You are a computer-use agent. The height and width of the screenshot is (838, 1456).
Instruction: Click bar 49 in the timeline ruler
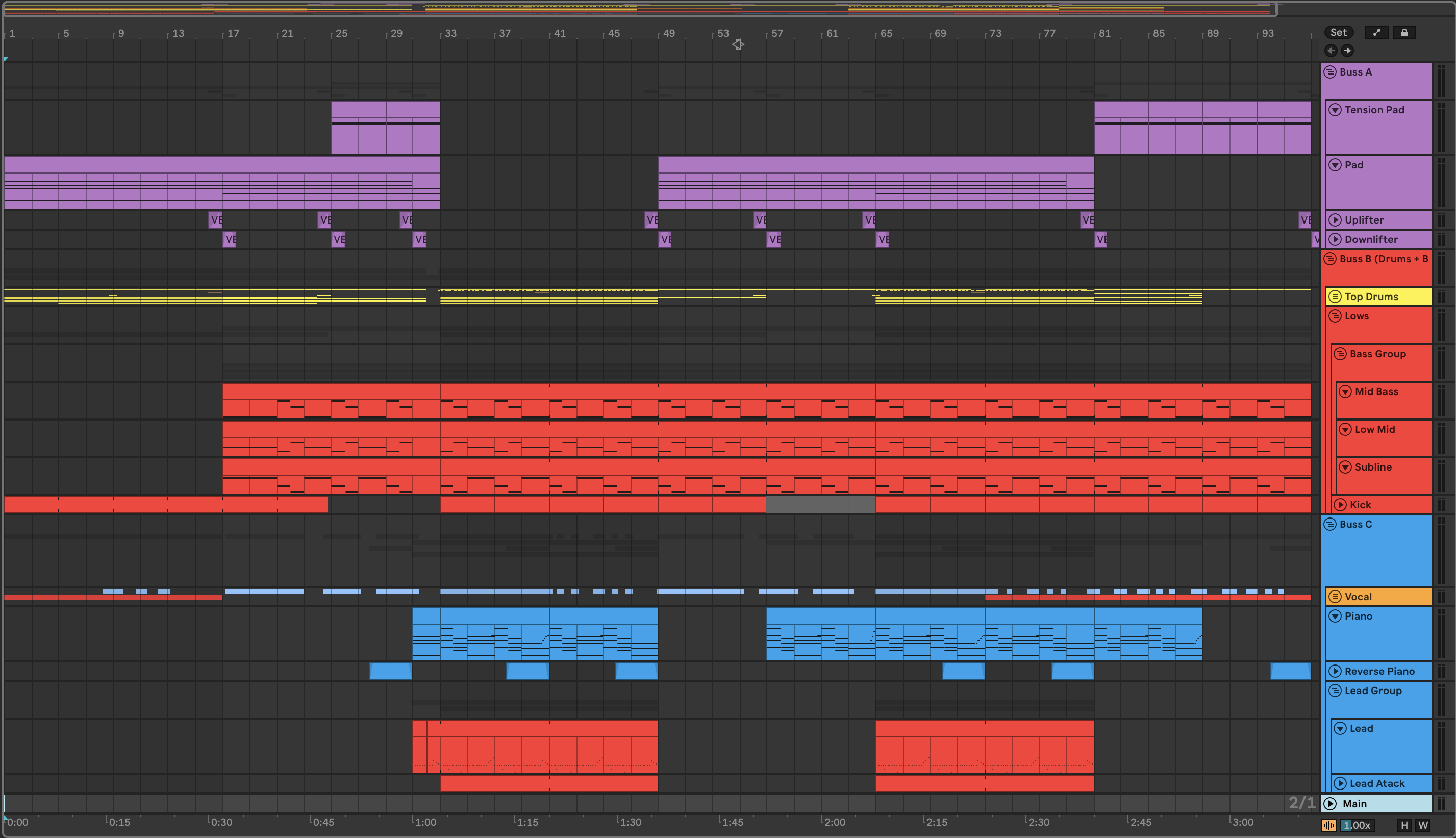tap(667, 33)
